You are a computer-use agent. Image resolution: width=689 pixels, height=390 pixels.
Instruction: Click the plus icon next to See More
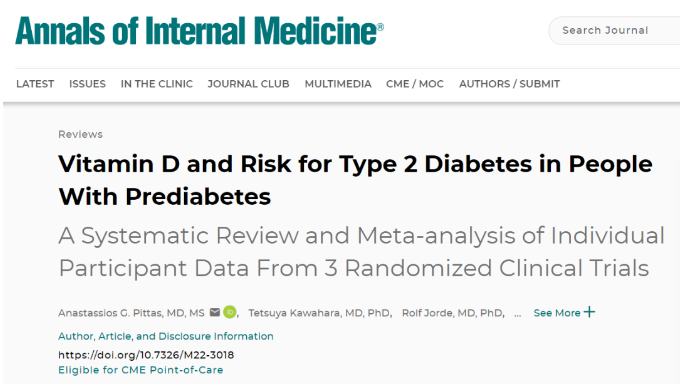coord(589,312)
